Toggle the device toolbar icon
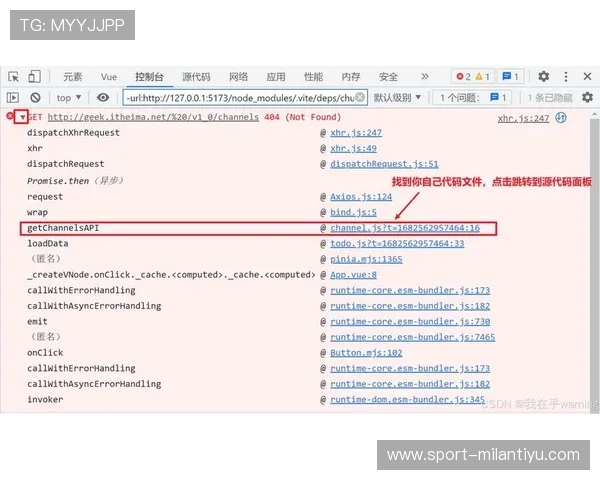Screen dimensions: 600x480 [35, 77]
